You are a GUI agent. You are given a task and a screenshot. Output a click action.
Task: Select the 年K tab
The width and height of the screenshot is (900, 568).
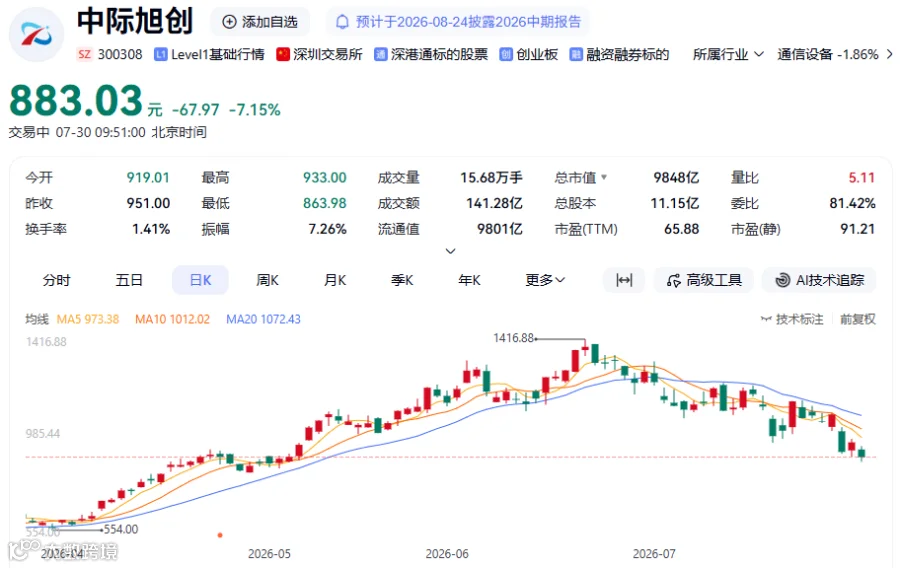[x=470, y=280]
